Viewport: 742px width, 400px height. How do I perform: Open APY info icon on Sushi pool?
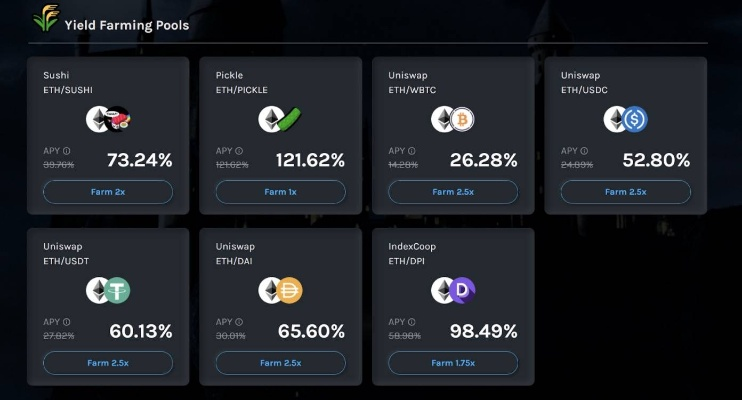(66, 151)
